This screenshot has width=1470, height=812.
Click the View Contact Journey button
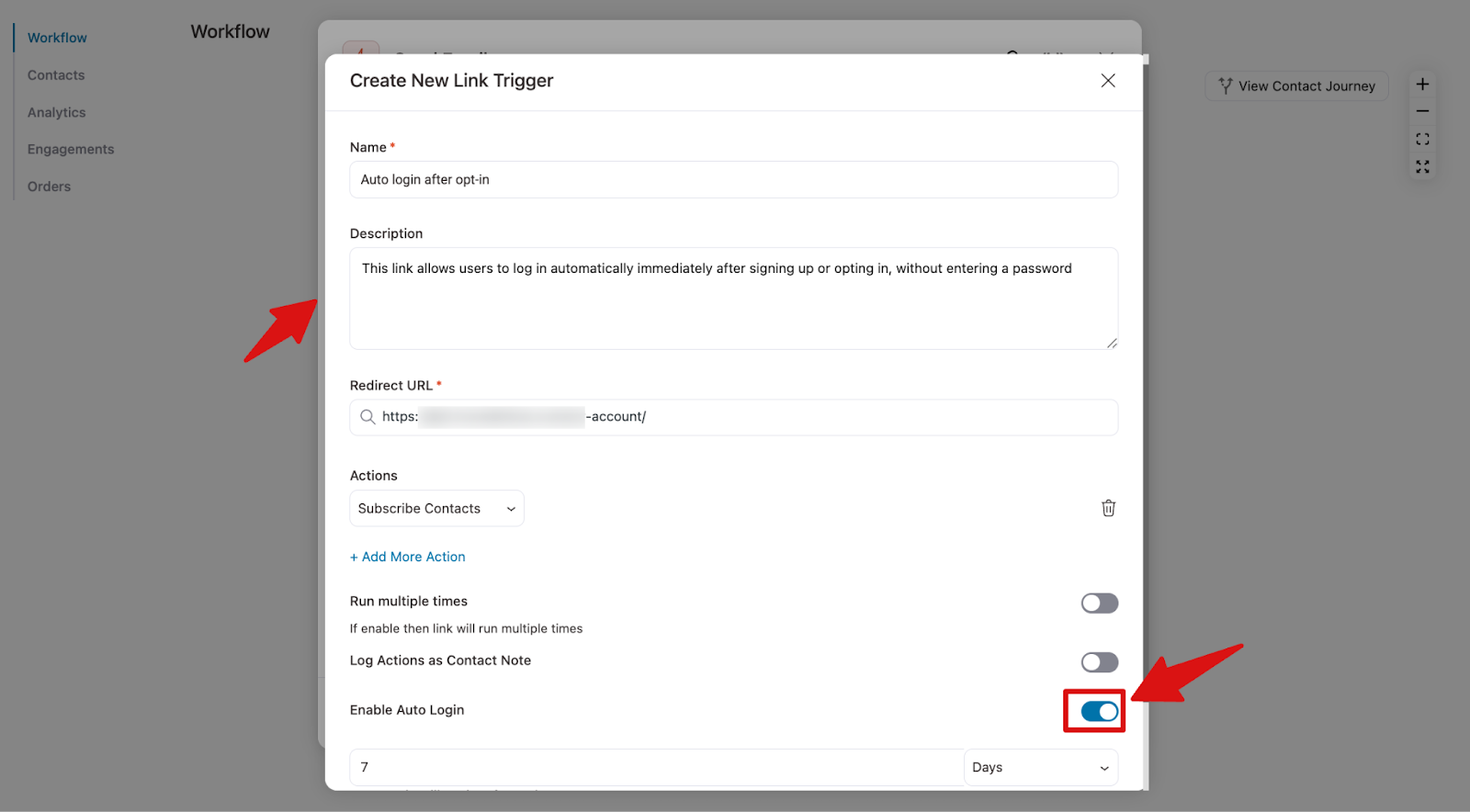coord(1296,86)
